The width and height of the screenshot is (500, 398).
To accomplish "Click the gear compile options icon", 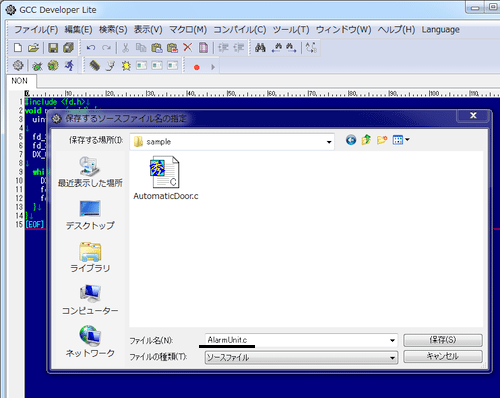I will [x=18, y=65].
